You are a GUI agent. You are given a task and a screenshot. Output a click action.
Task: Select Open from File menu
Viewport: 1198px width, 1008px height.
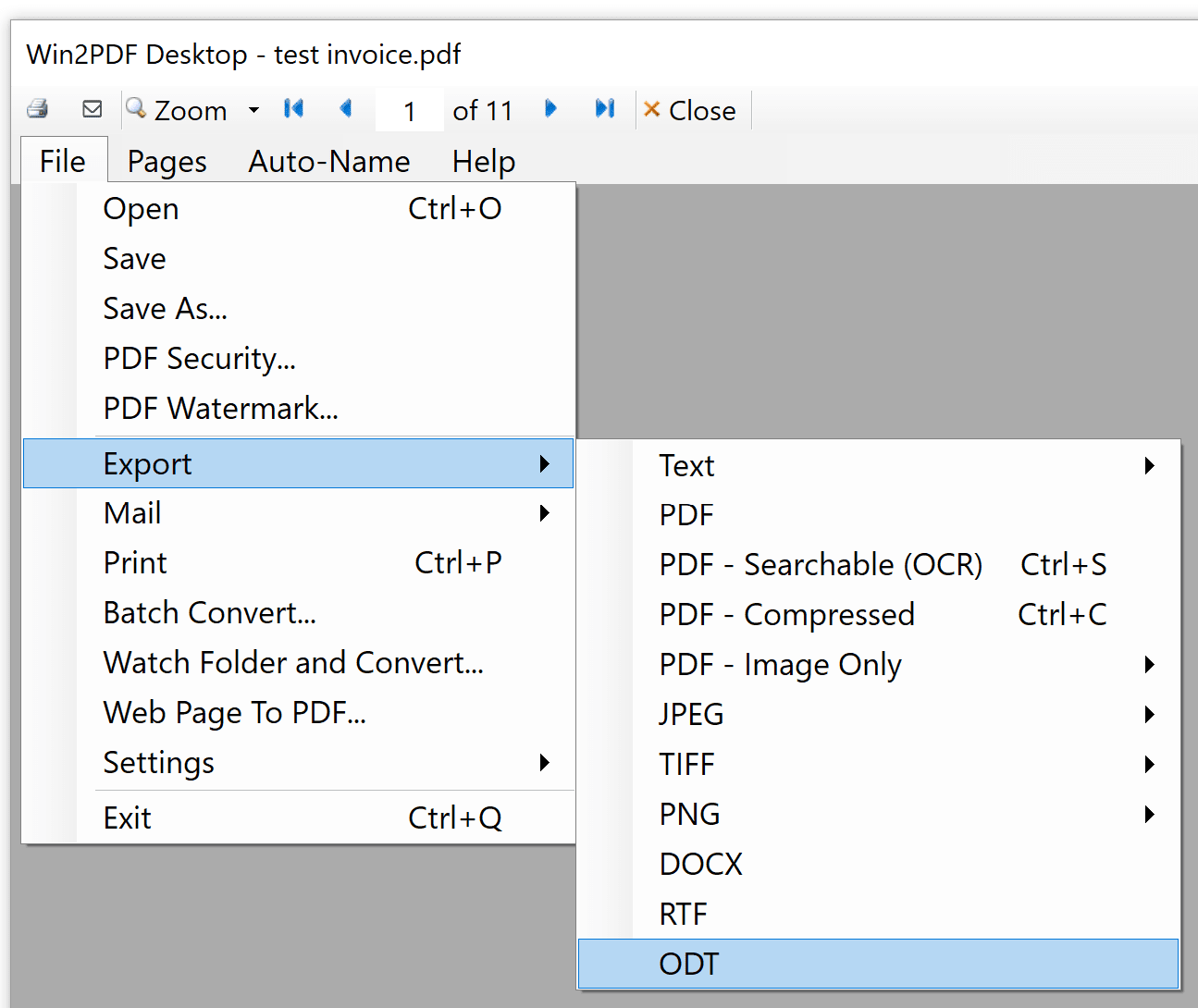298,209
